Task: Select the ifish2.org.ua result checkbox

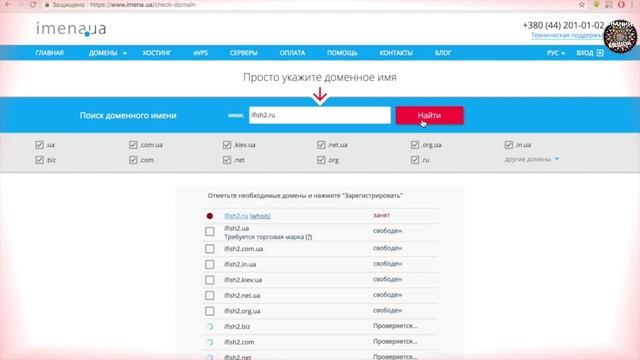Action: (x=210, y=311)
